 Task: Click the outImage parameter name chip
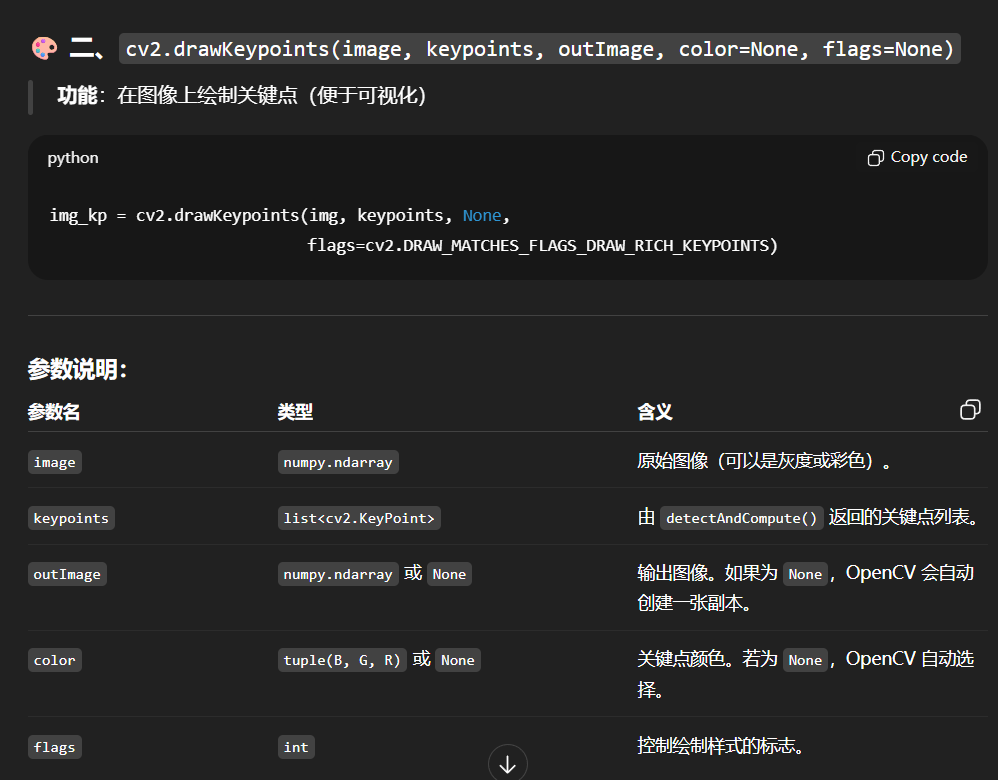pos(67,574)
